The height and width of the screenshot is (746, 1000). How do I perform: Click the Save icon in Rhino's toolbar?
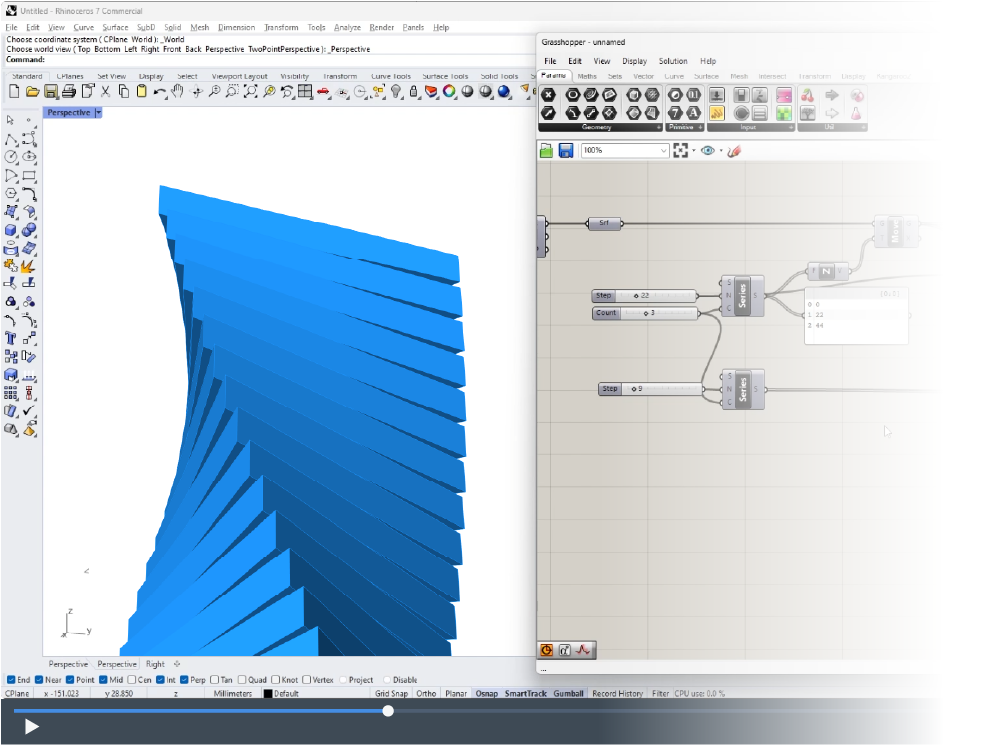tap(50, 92)
